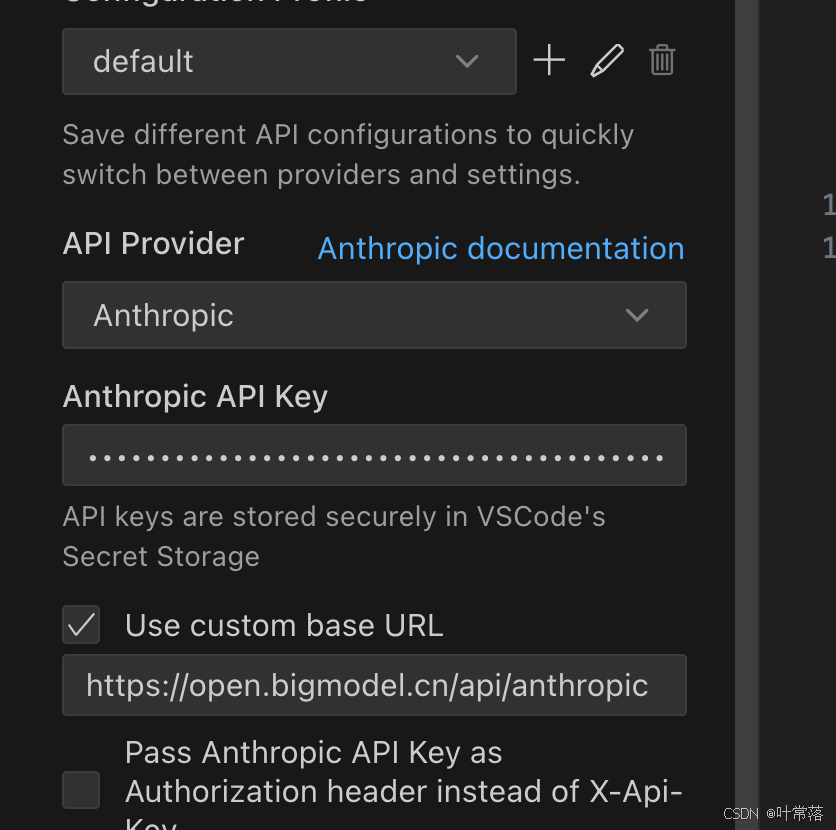Click the Anthropic API Key password field
The image size is (836, 830).
[374, 455]
